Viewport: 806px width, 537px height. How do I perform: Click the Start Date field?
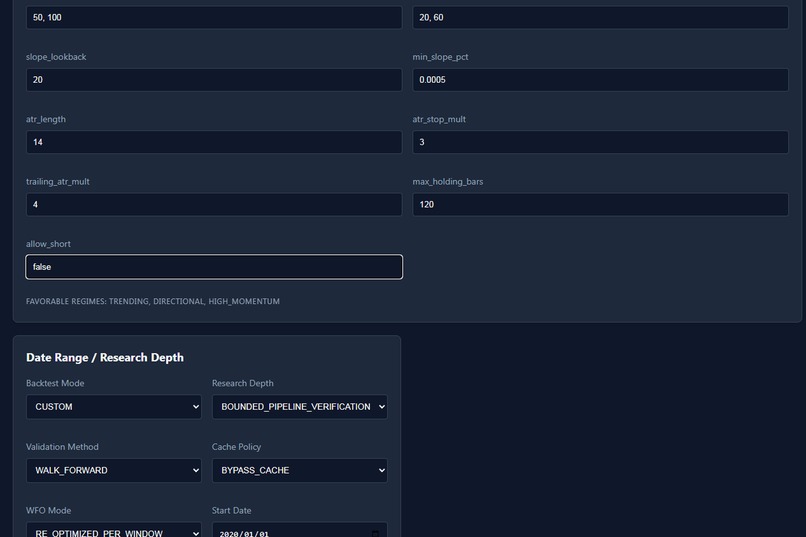300,530
